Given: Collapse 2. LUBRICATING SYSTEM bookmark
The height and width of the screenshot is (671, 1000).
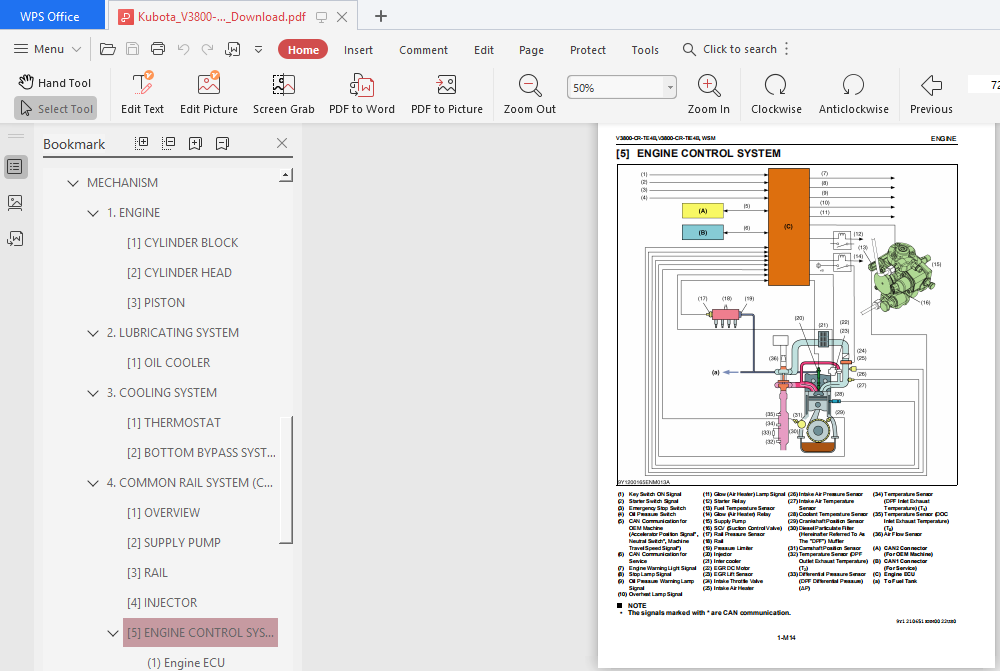Looking at the screenshot, I should (x=93, y=333).
